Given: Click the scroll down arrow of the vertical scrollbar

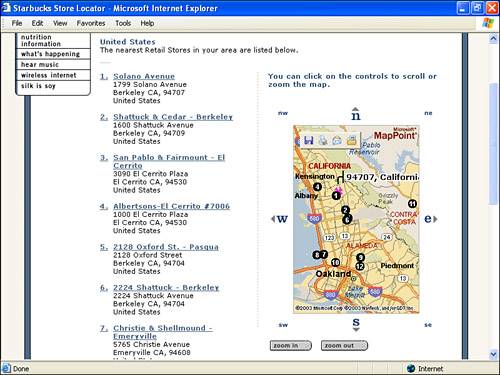Looking at the screenshot, I should pos(493,354).
